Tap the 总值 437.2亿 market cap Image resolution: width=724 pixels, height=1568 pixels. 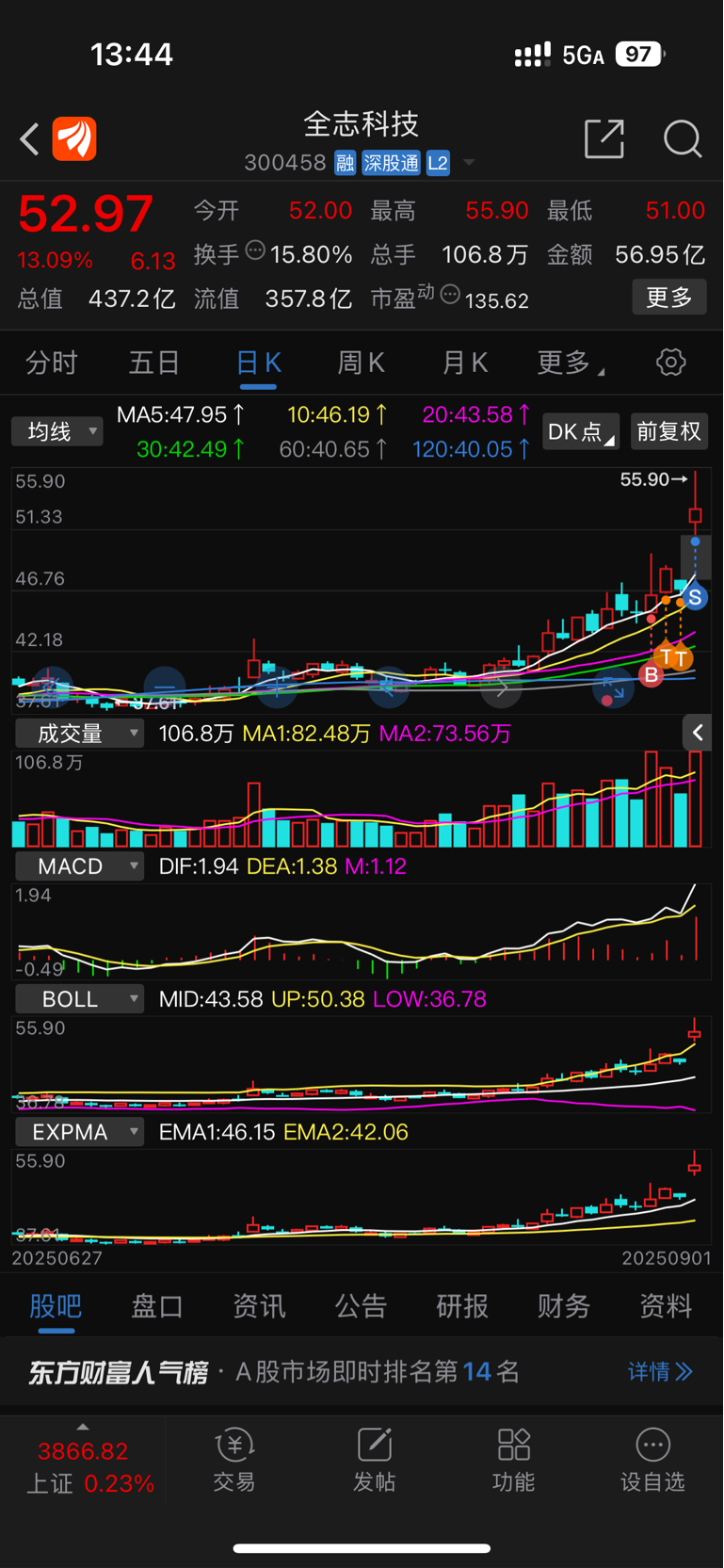pos(96,299)
